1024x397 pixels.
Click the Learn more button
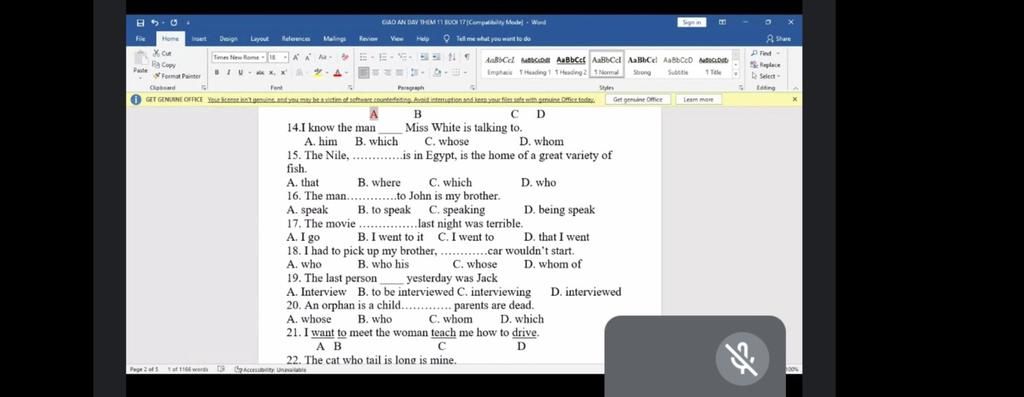698,99
